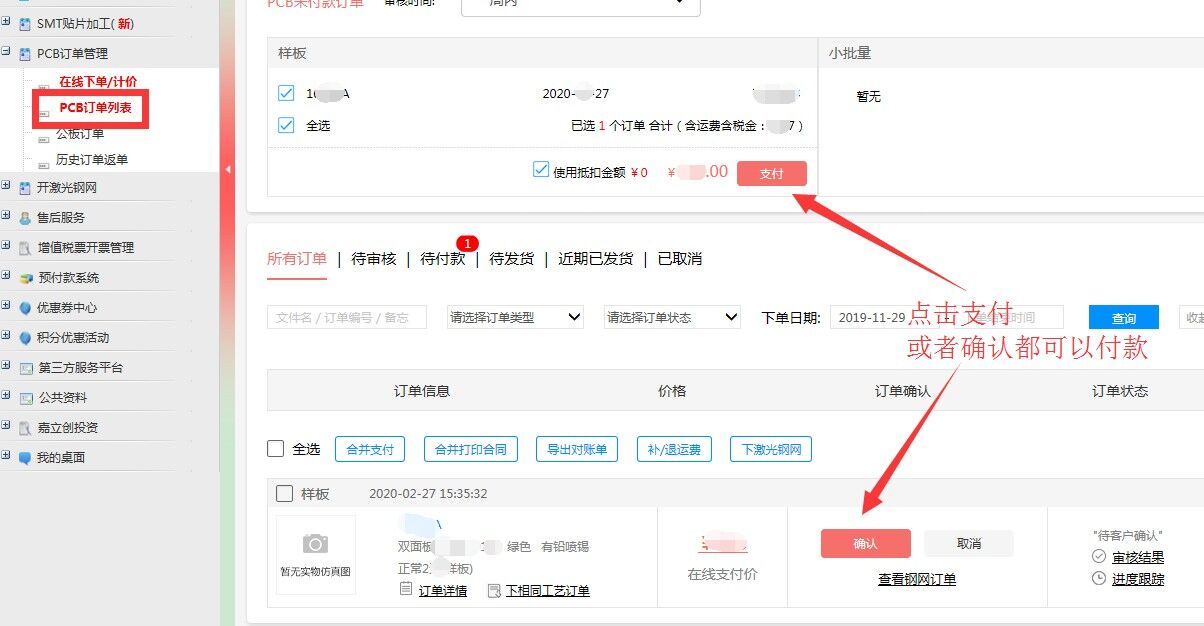The image size is (1204, 626).
Task: Switch to the 待付款 tab
Action: click(x=443, y=259)
